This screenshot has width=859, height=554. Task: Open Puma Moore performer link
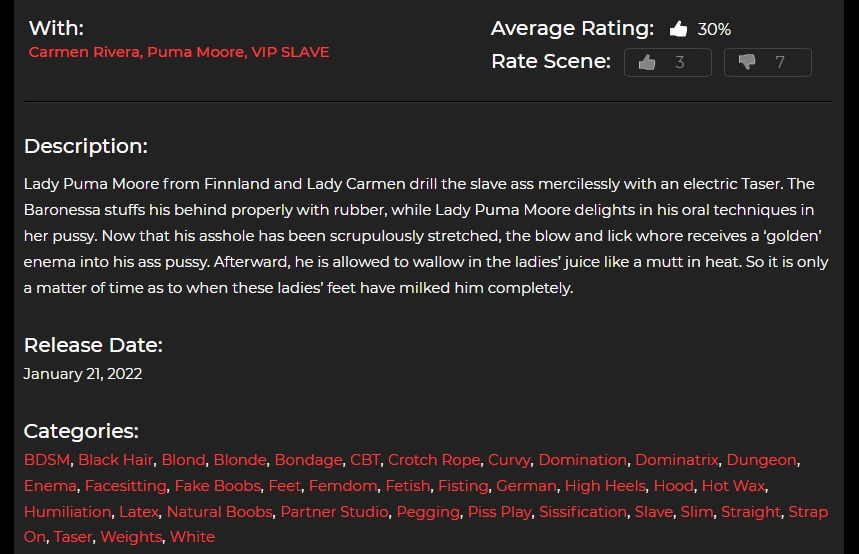tap(196, 52)
